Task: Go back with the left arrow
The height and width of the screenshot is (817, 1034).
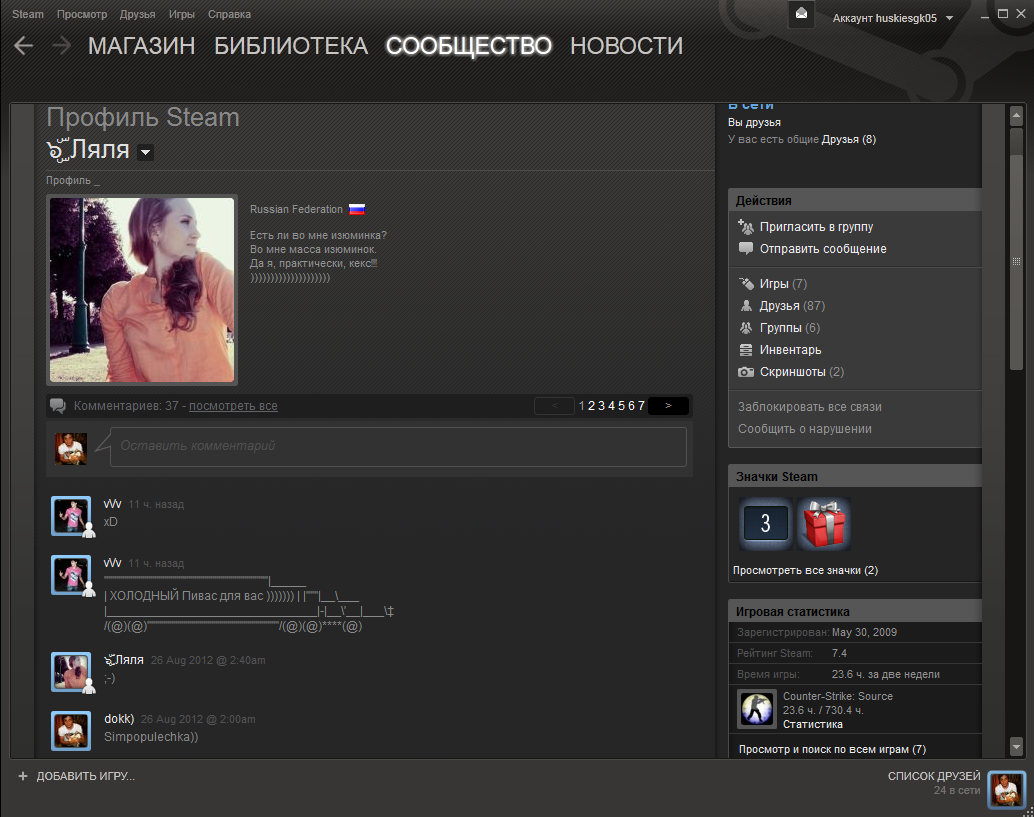Action: pyautogui.click(x=24, y=45)
